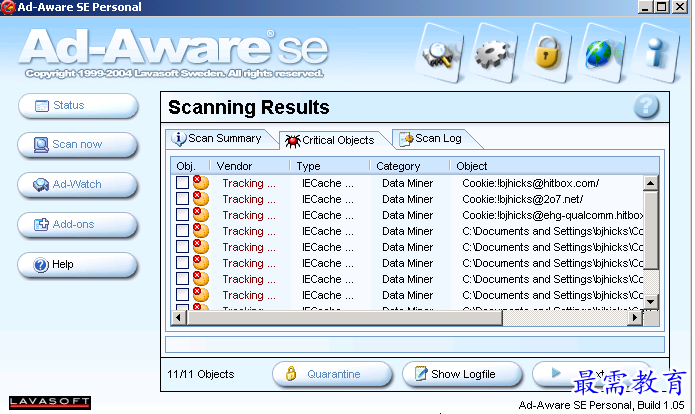This screenshot has height=414, width=695.
Task: Click the Quarantine button
Action: [332, 374]
